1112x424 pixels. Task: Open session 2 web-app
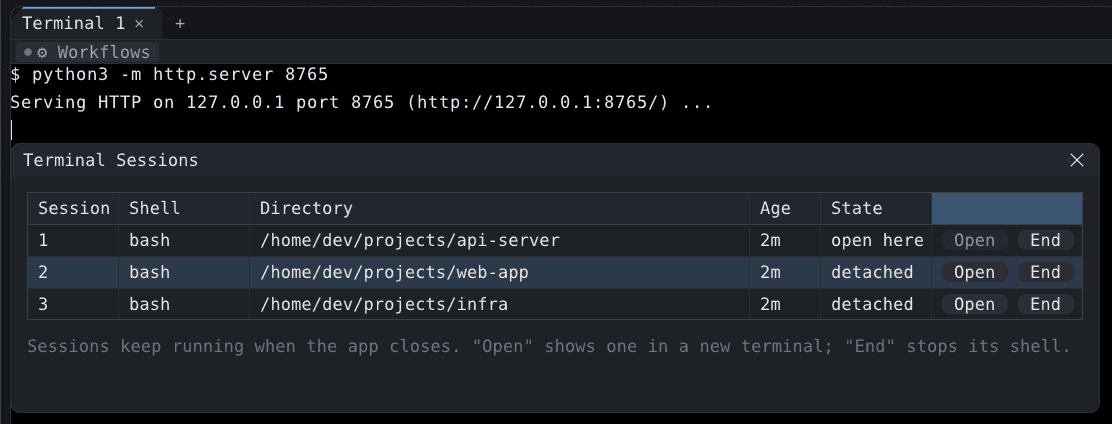[974, 272]
